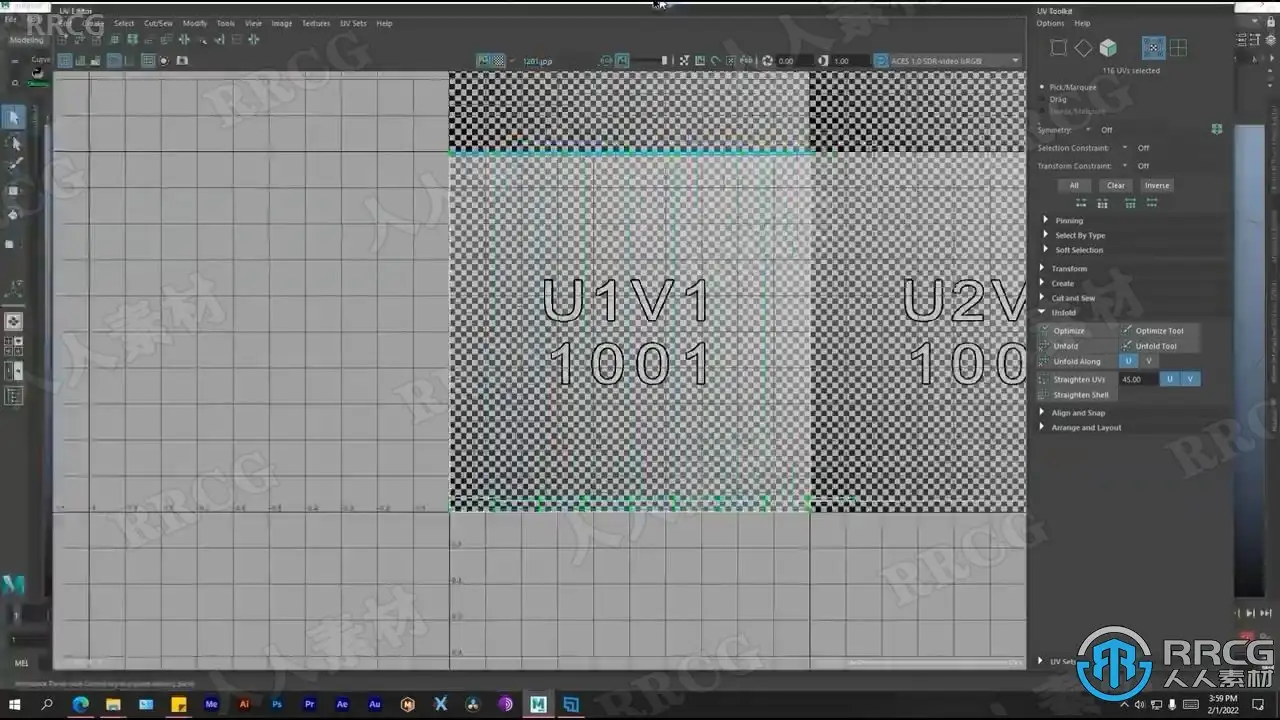The image size is (1280, 720).
Task: Activate the Paint selection tool in toolbox
Action: coord(14,165)
